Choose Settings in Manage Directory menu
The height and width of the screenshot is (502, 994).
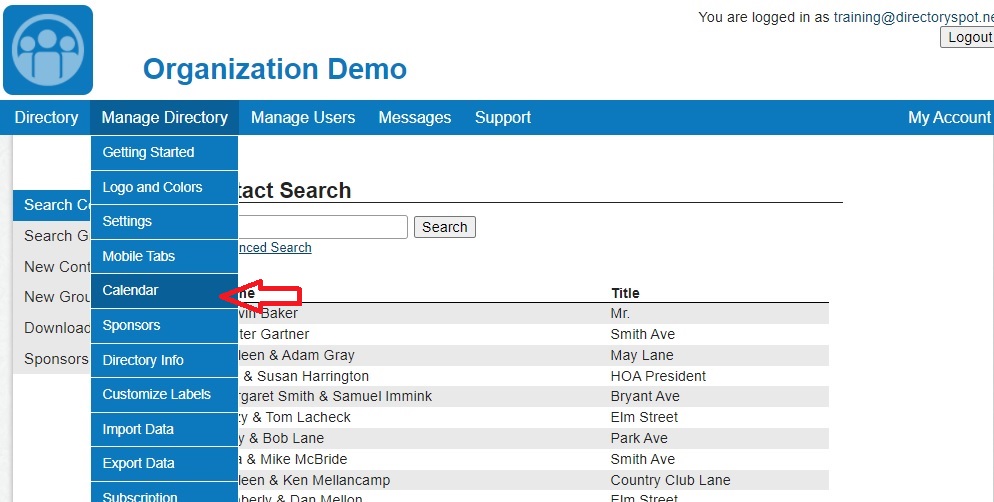[x=127, y=221]
